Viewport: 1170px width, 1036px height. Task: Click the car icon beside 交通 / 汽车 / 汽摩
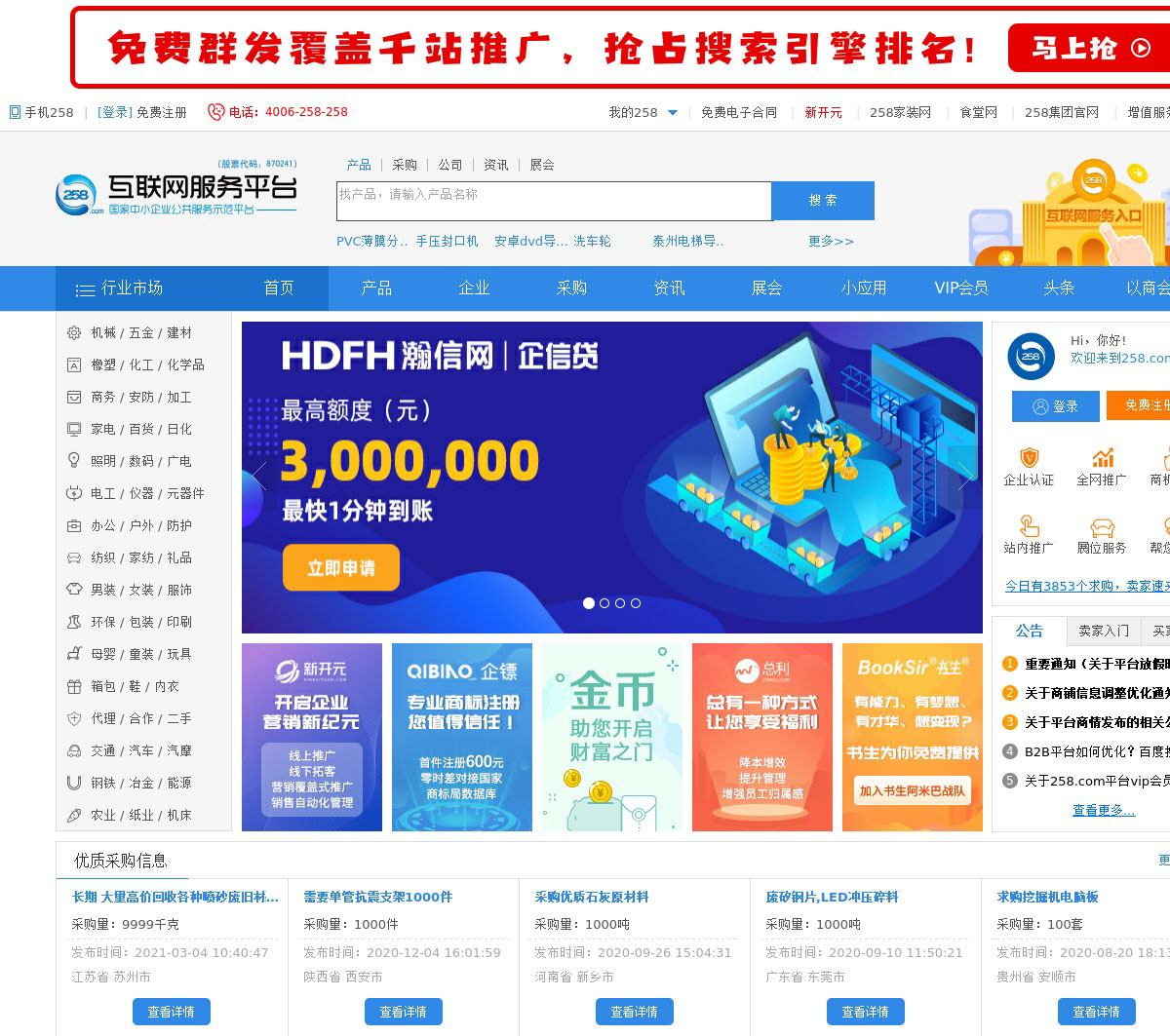pos(74,750)
